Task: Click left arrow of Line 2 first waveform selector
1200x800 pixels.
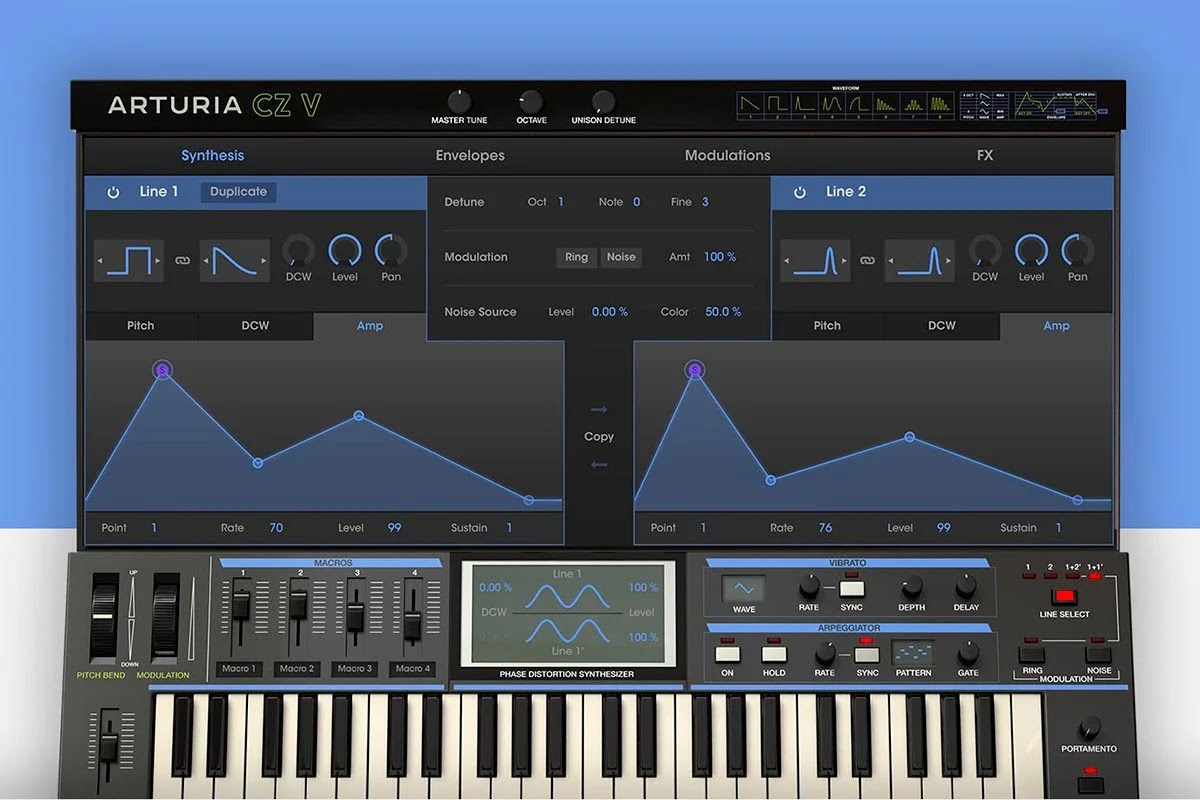Action: (785, 261)
